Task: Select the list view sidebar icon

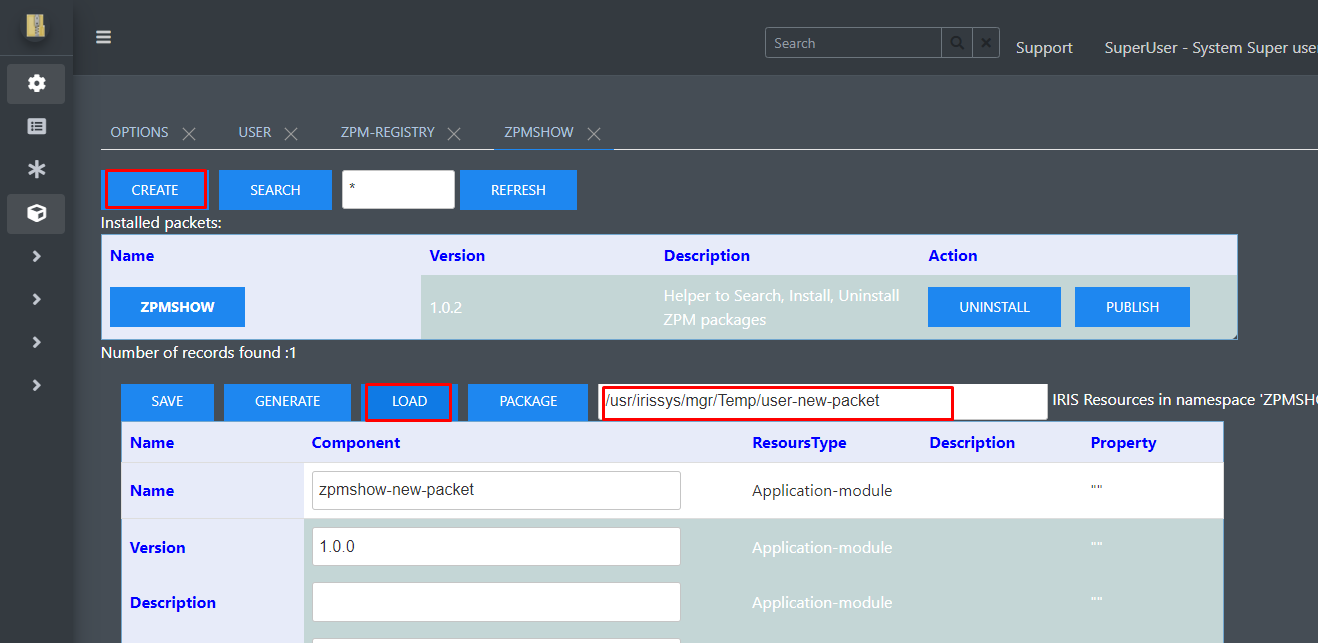Action: point(36,127)
